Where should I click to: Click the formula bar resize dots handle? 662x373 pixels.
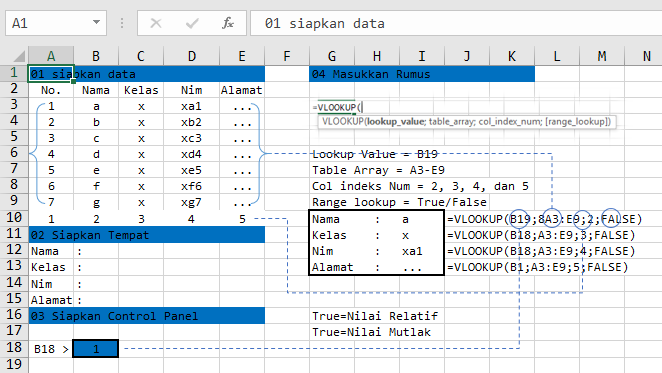click(x=122, y=23)
